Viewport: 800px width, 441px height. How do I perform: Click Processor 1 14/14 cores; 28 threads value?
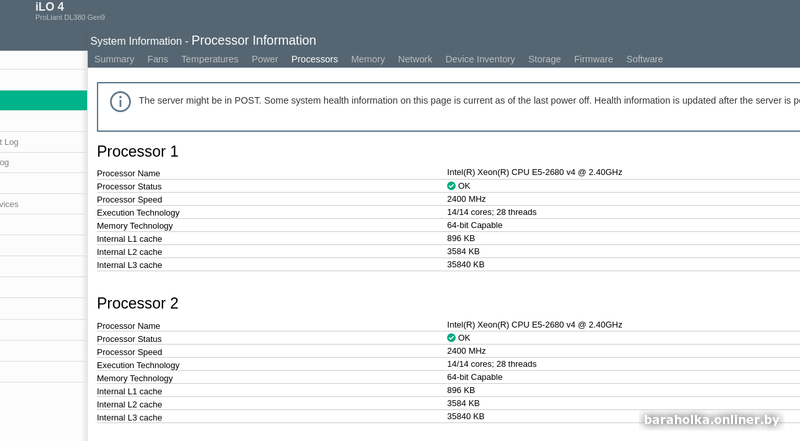coord(491,212)
